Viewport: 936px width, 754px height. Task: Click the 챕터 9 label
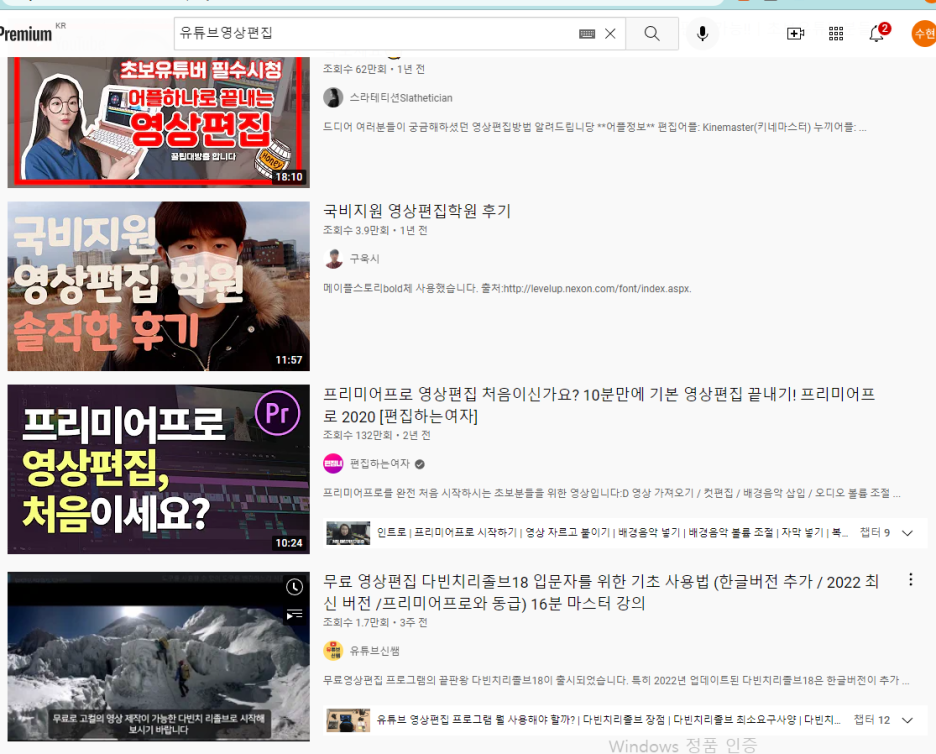pyautogui.click(x=875, y=533)
